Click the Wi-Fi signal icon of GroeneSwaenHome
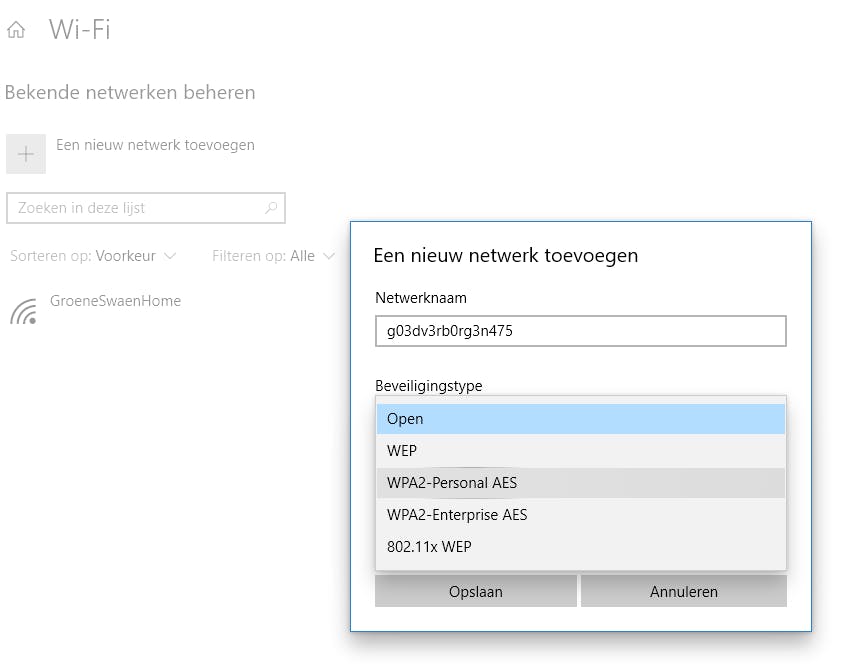 pyautogui.click(x=24, y=312)
